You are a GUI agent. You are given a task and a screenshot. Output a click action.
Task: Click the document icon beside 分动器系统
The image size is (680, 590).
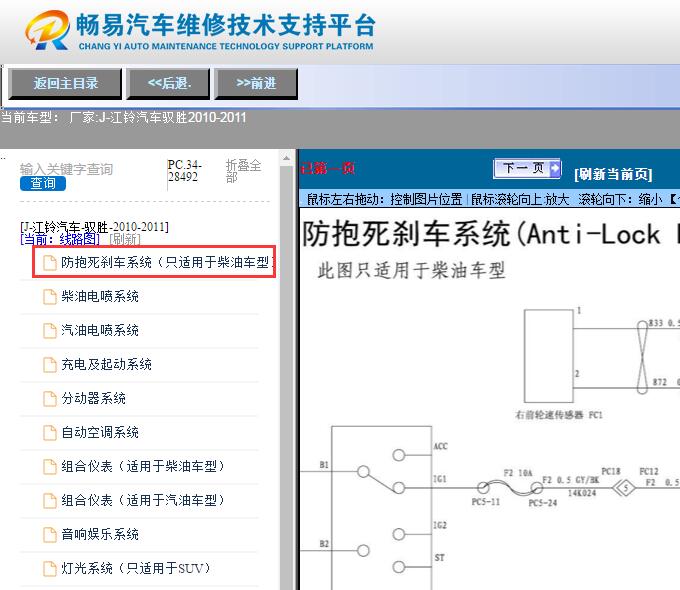click(50, 399)
